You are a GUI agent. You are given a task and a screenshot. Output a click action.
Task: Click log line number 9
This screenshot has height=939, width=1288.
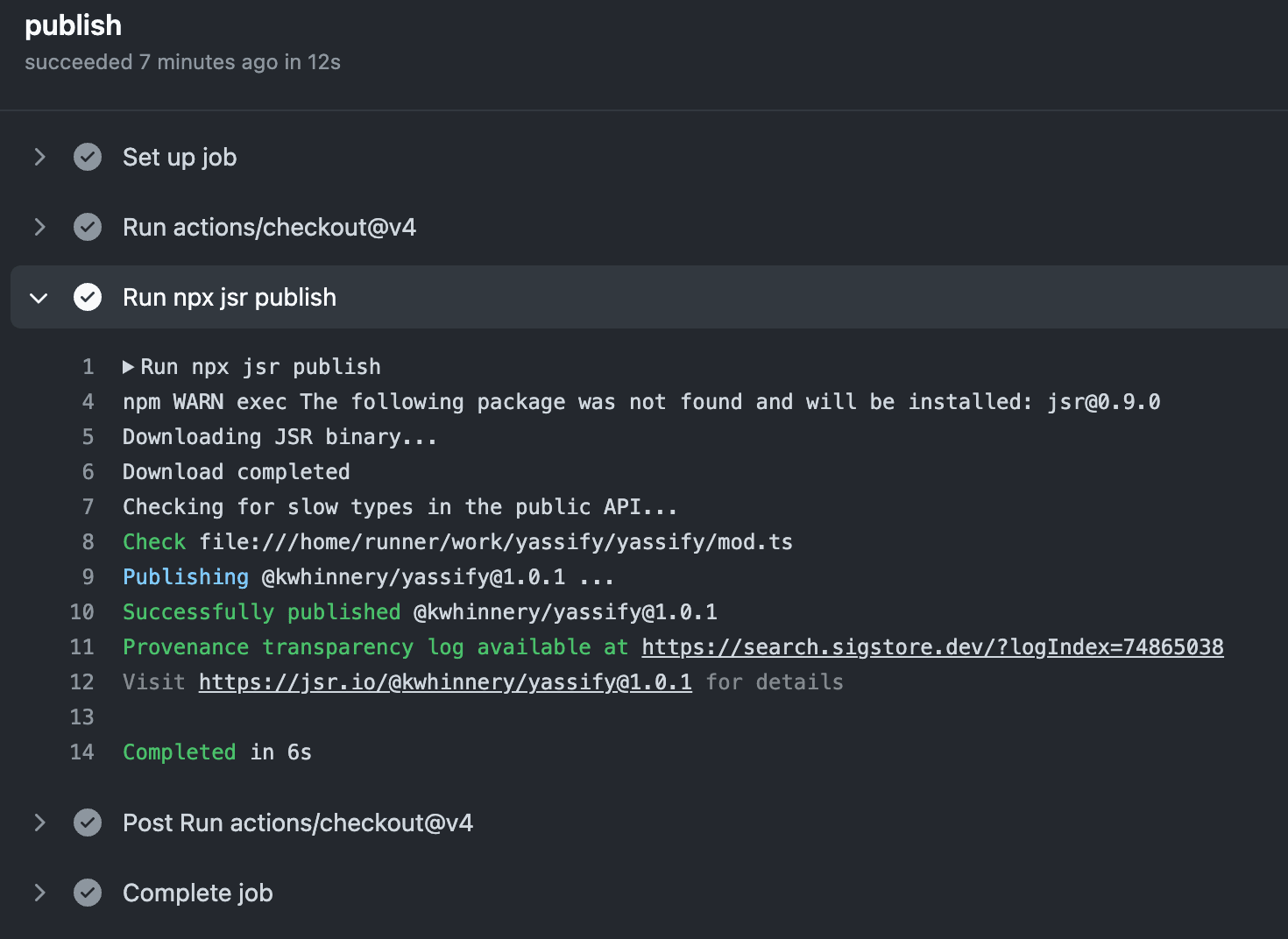pyautogui.click(x=88, y=577)
